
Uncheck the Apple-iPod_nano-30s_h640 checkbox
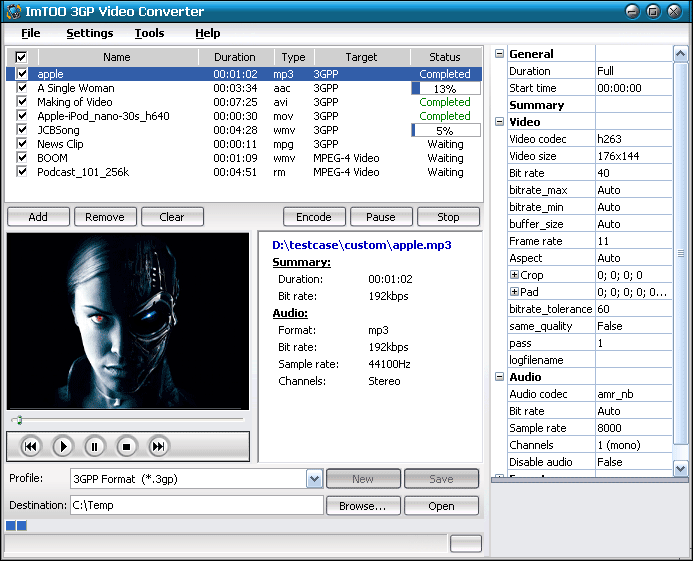point(22,116)
